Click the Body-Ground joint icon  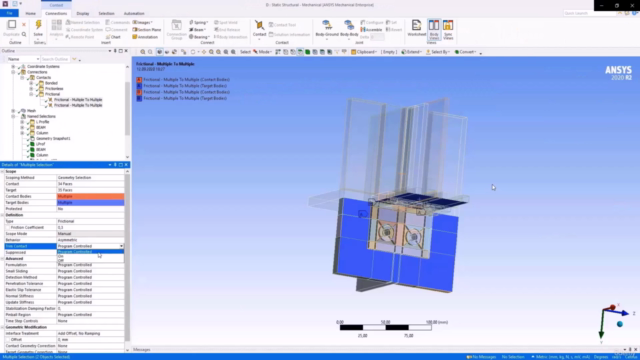[x=327, y=25]
